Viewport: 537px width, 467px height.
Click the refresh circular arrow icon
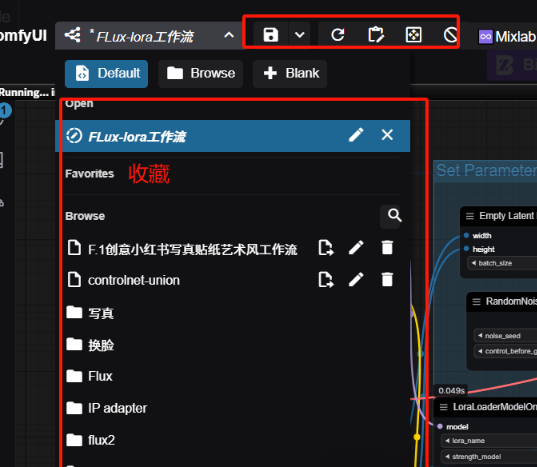point(338,35)
